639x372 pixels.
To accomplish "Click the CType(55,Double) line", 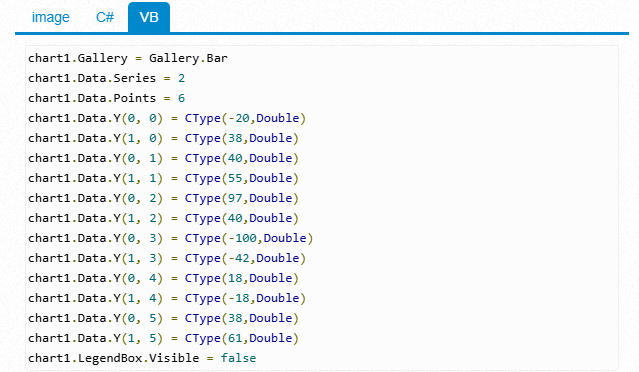I will 163,178.
